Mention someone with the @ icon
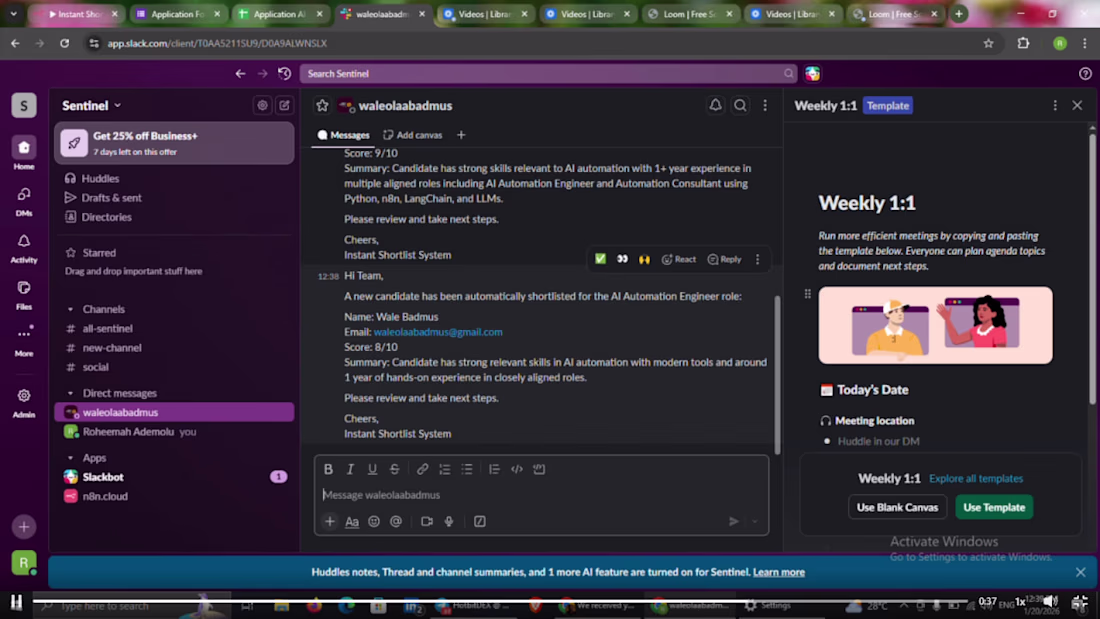 tap(396, 521)
